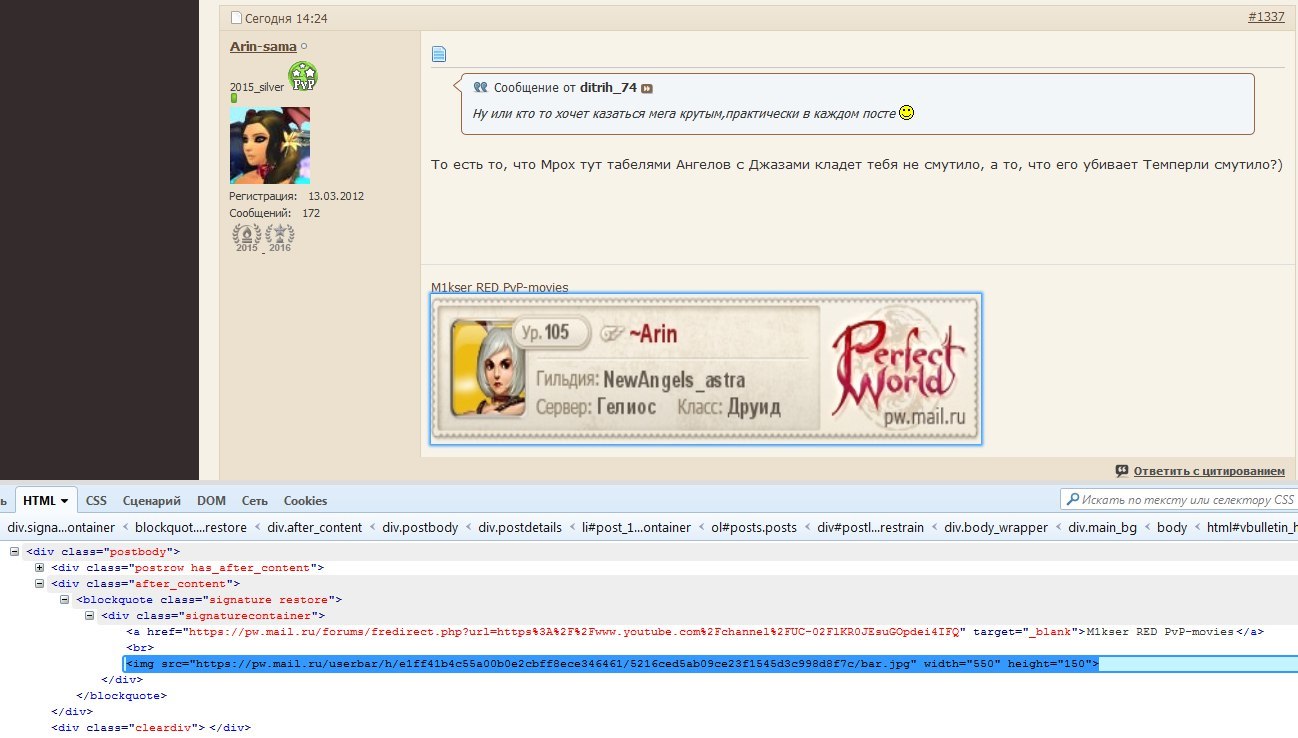Click the search magnifier icon in Firebug

coord(1073,500)
